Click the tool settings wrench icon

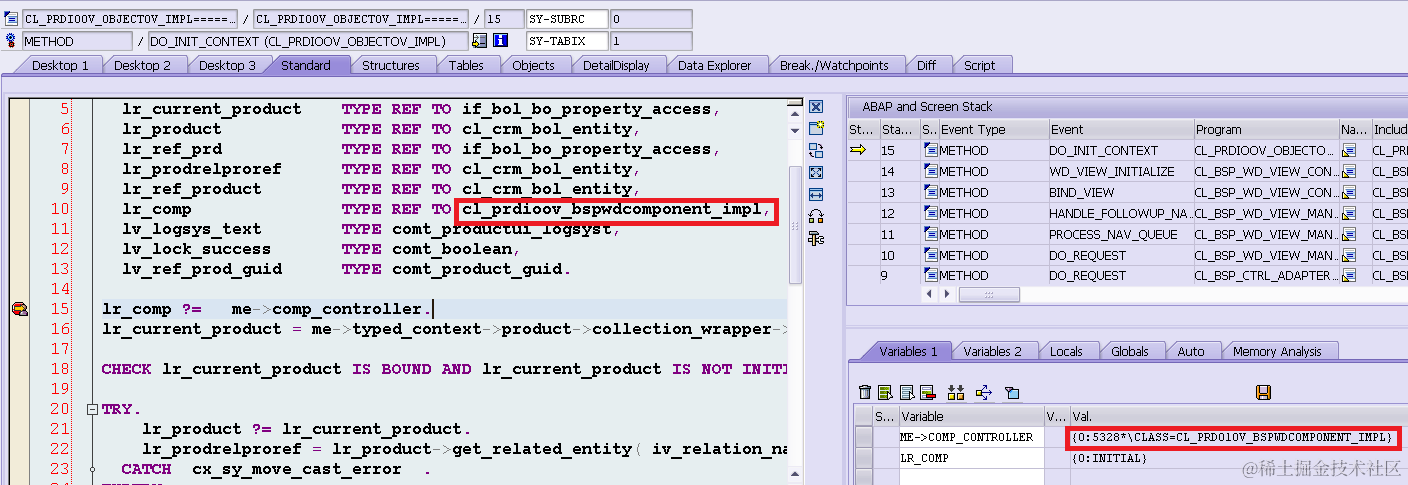[x=816, y=238]
